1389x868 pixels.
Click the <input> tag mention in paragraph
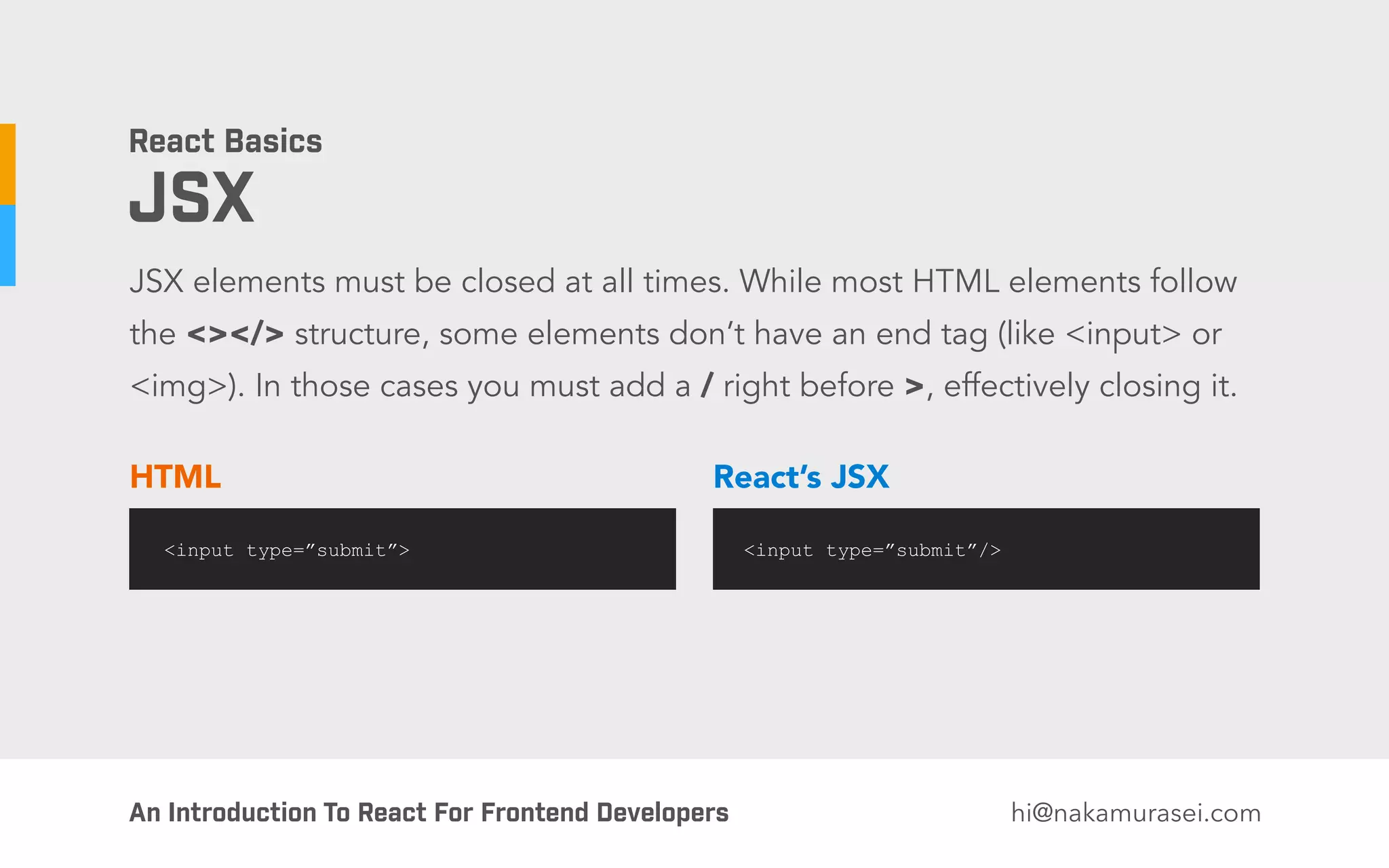(x=1123, y=334)
